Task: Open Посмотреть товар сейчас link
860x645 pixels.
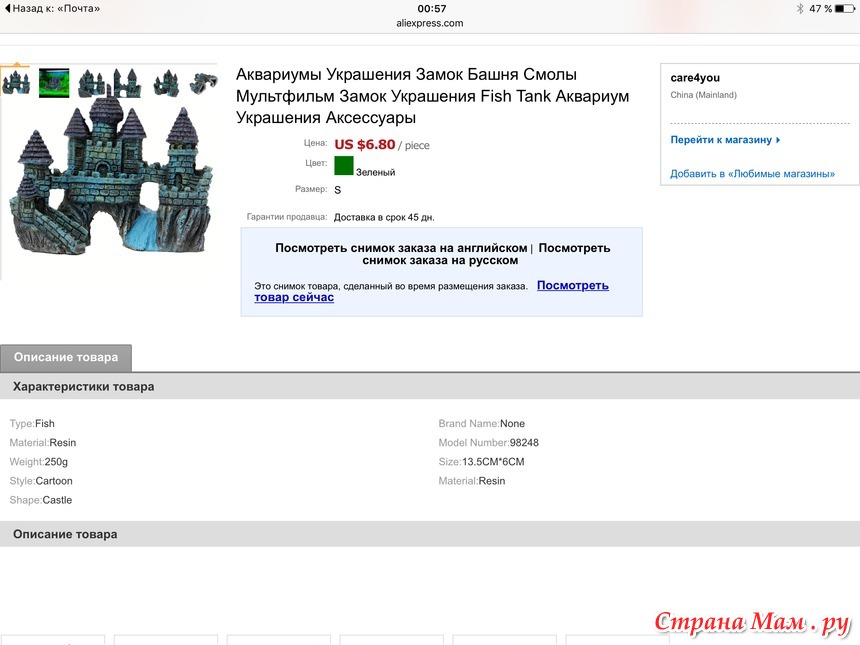Action: (431, 291)
